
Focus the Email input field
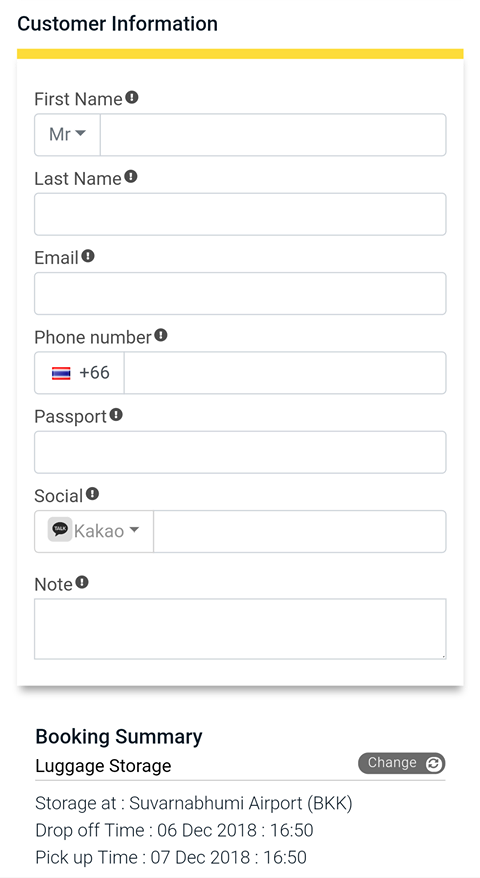[240, 293]
